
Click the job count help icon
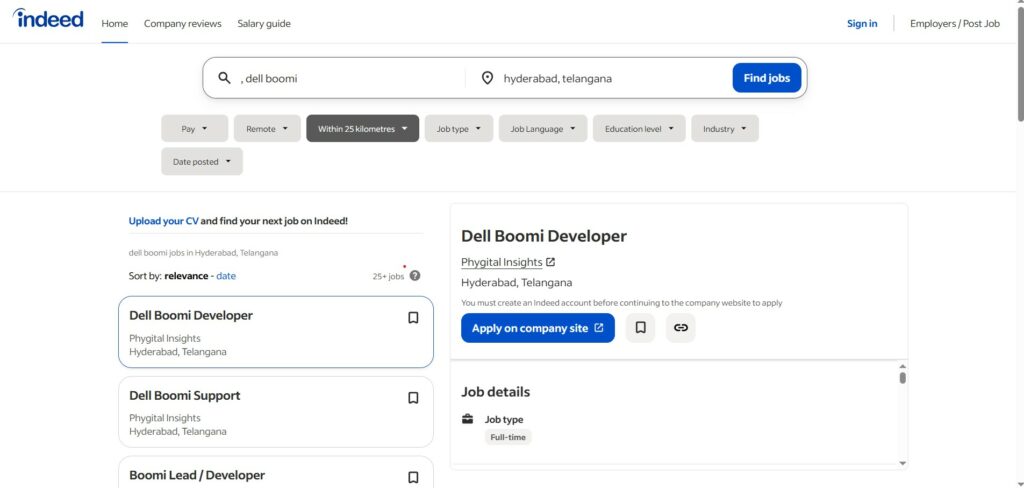pos(415,276)
